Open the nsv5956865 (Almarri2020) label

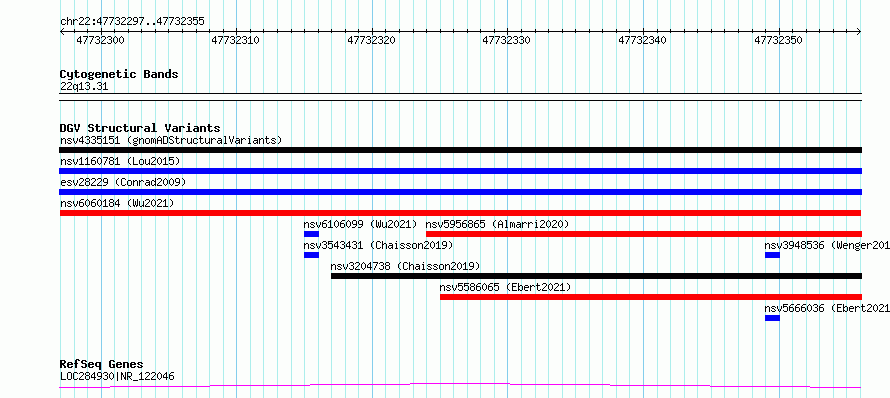[497, 224]
